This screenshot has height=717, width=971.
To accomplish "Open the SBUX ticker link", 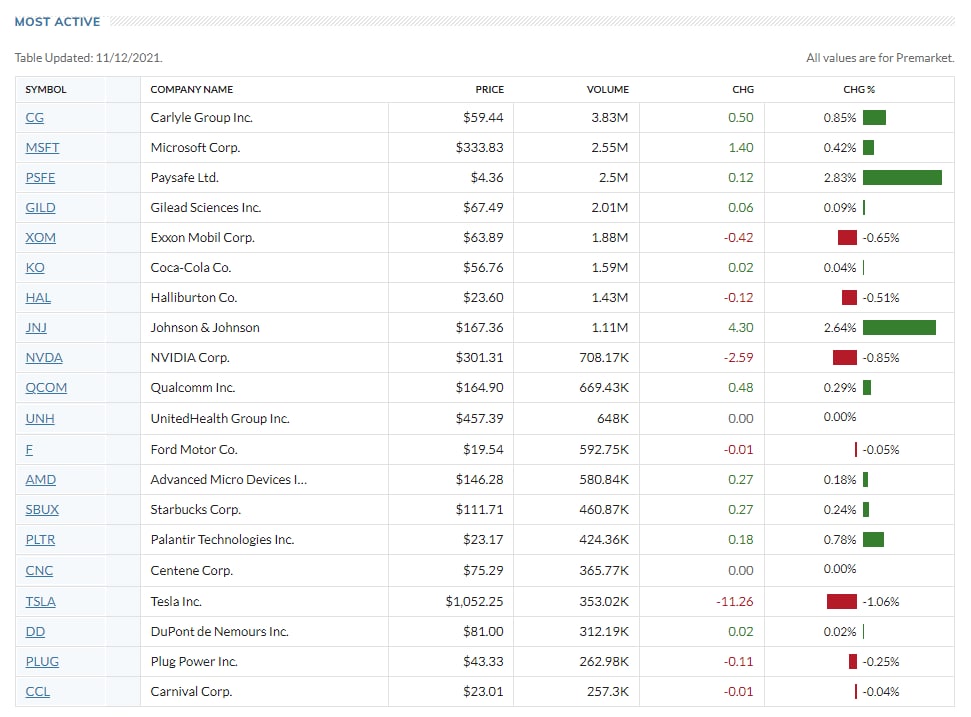I will pos(42,510).
